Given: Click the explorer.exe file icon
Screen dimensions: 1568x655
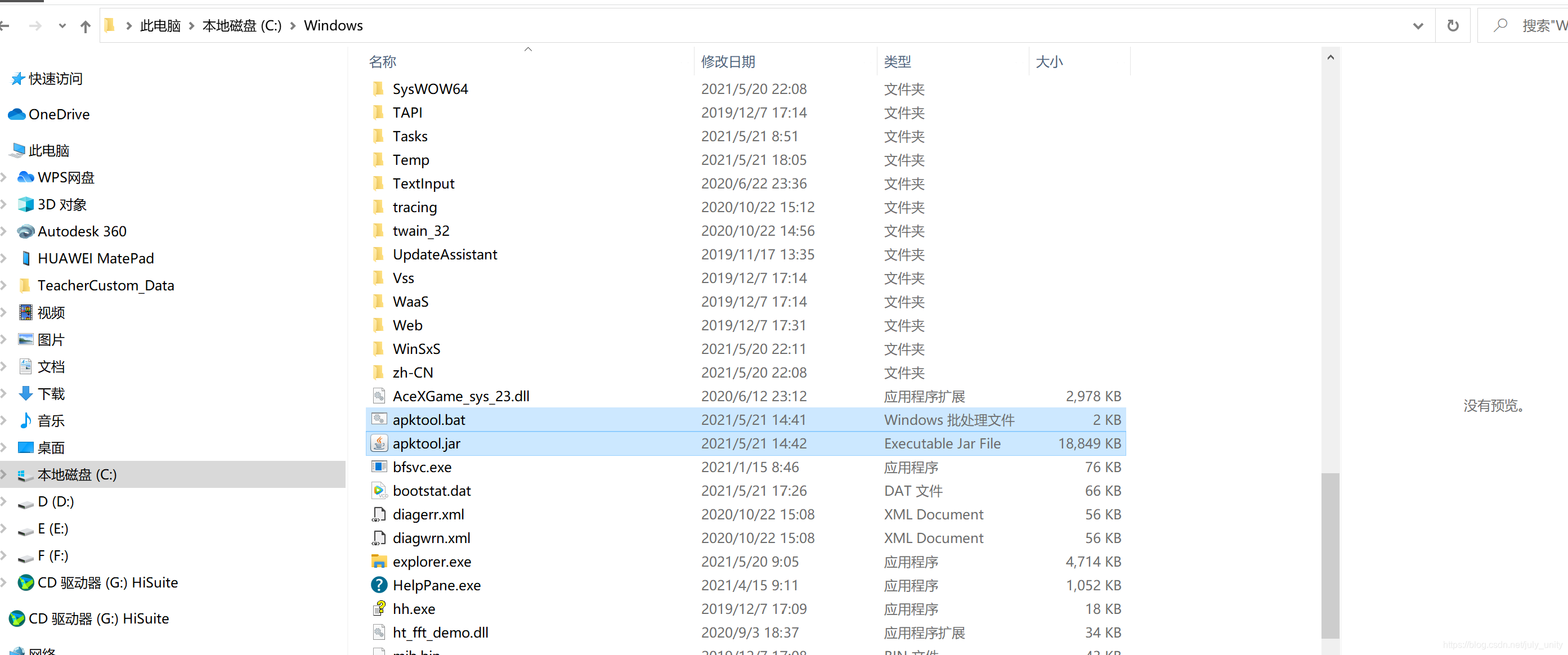Looking at the screenshot, I should 379,561.
